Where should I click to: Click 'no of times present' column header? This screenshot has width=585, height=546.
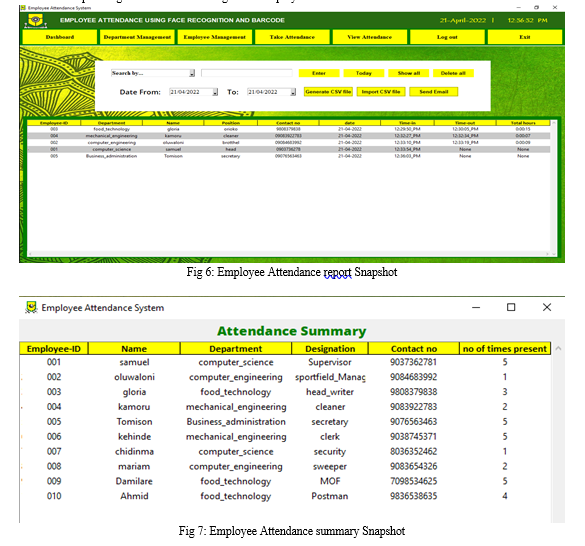(504, 349)
